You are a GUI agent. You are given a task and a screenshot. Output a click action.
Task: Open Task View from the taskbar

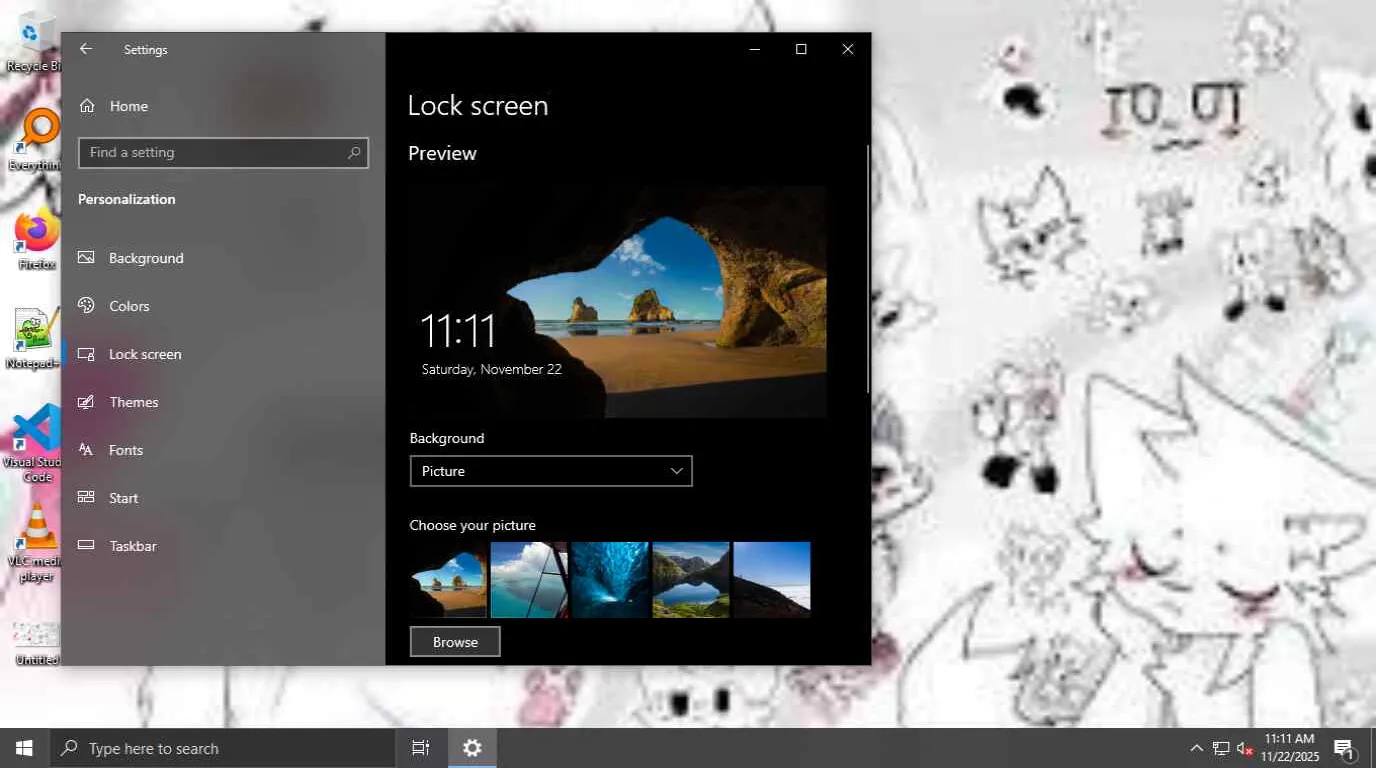pyautogui.click(x=421, y=748)
